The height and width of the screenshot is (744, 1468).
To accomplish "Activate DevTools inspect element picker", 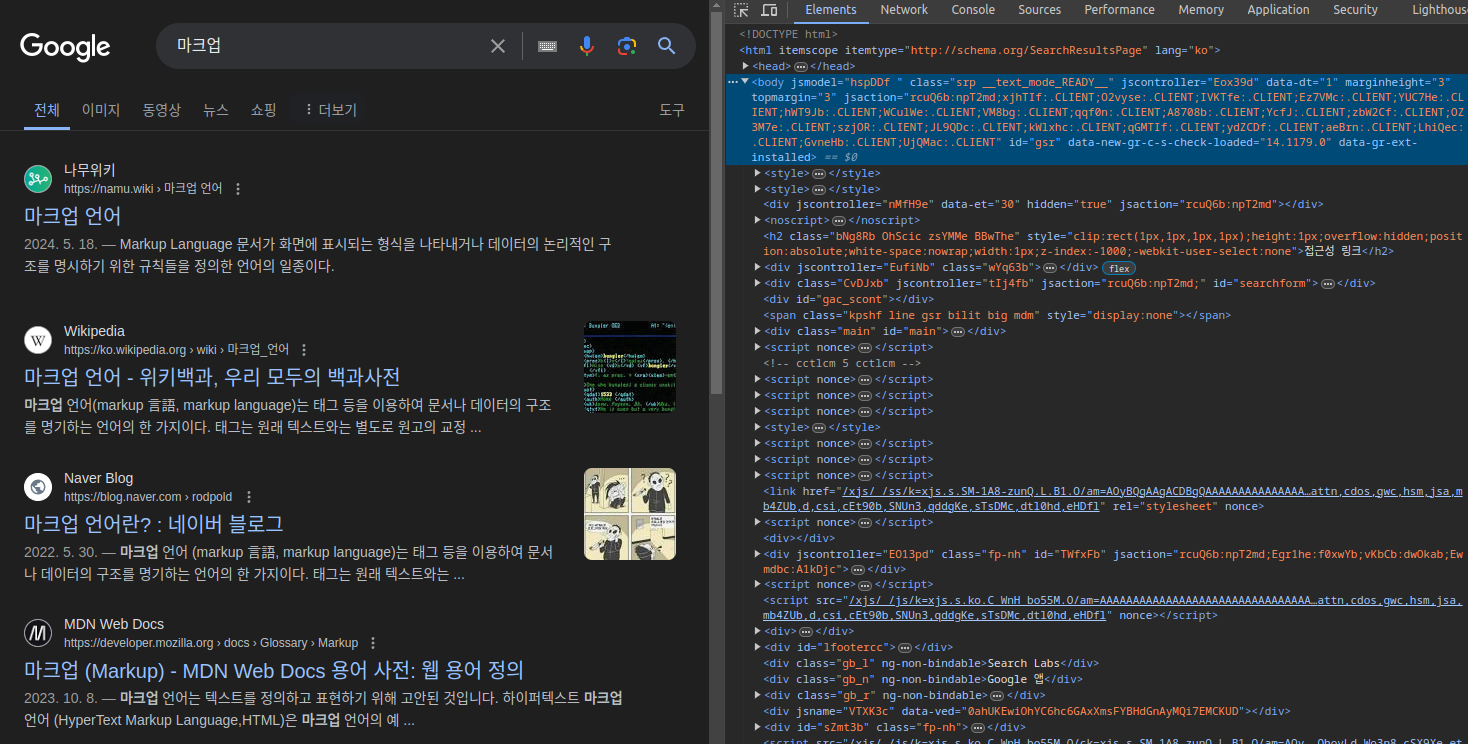I will pos(741,10).
